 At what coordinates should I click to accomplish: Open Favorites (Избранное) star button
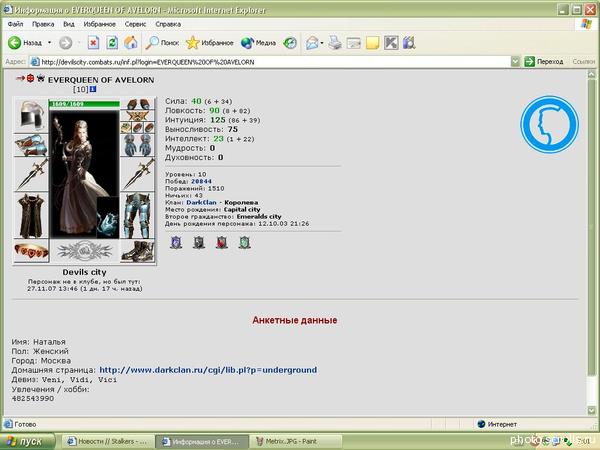click(206, 43)
